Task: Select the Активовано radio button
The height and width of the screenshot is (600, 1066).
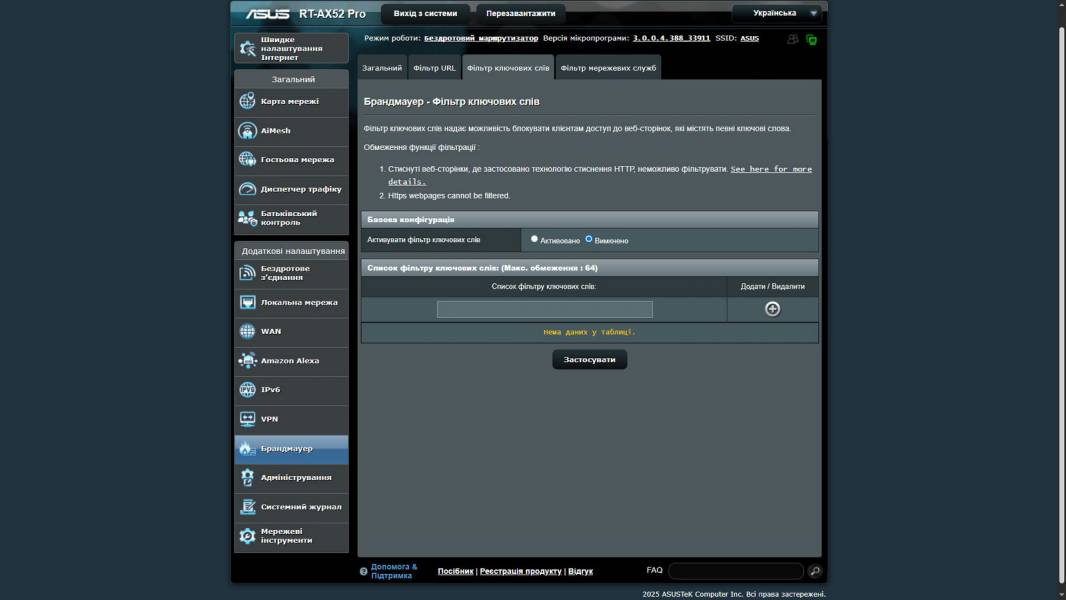Action: 534,239
